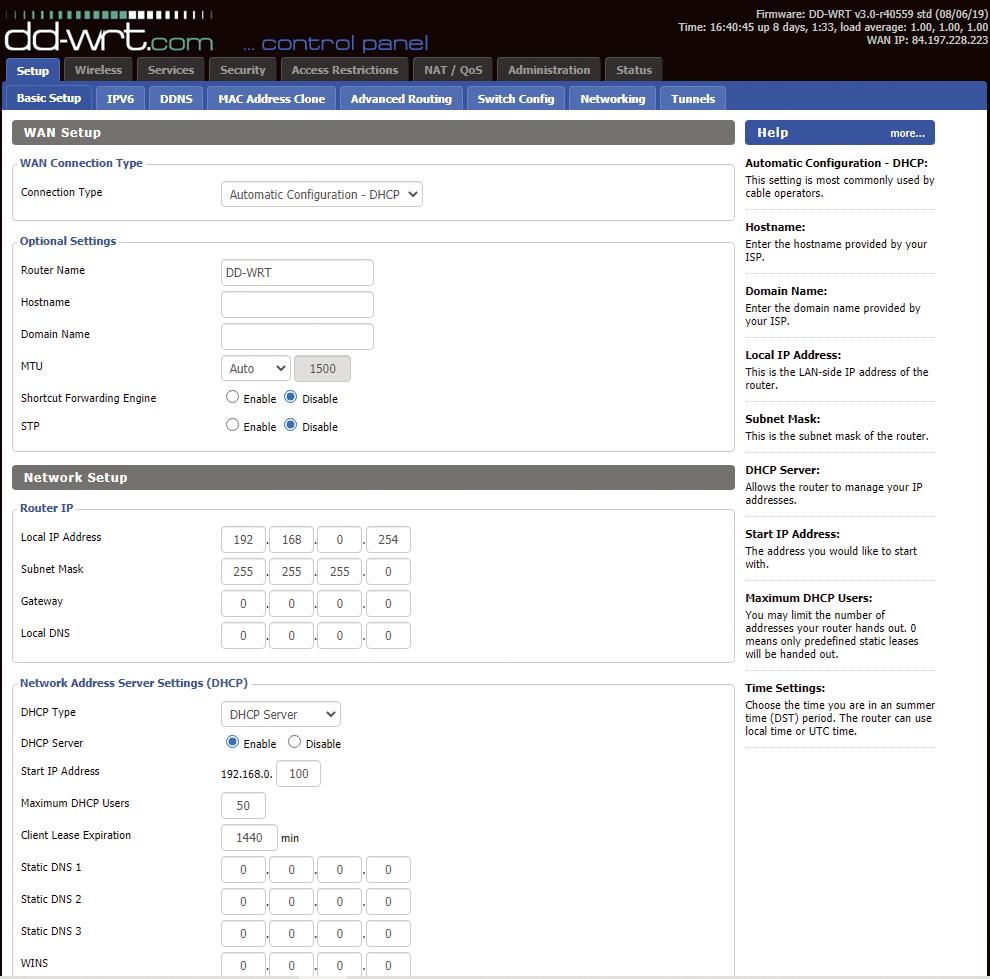Viewport: 990px width, 979px height.
Task: Click 'Automatic Configuration - DHCP:' help heading
Action: 837,163
